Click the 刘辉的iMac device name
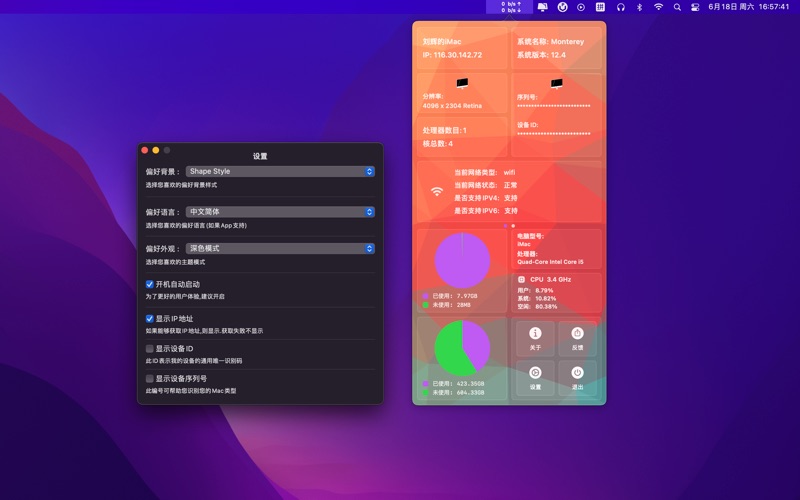The height and width of the screenshot is (500, 800). pos(442,42)
